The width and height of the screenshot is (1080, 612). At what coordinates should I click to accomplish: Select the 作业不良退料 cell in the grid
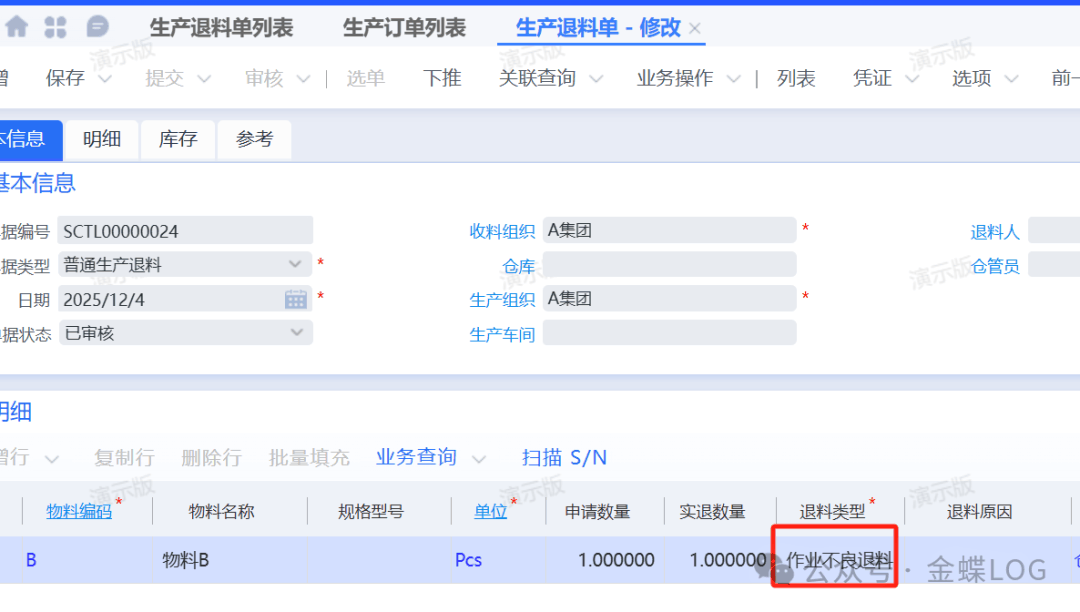point(838,559)
